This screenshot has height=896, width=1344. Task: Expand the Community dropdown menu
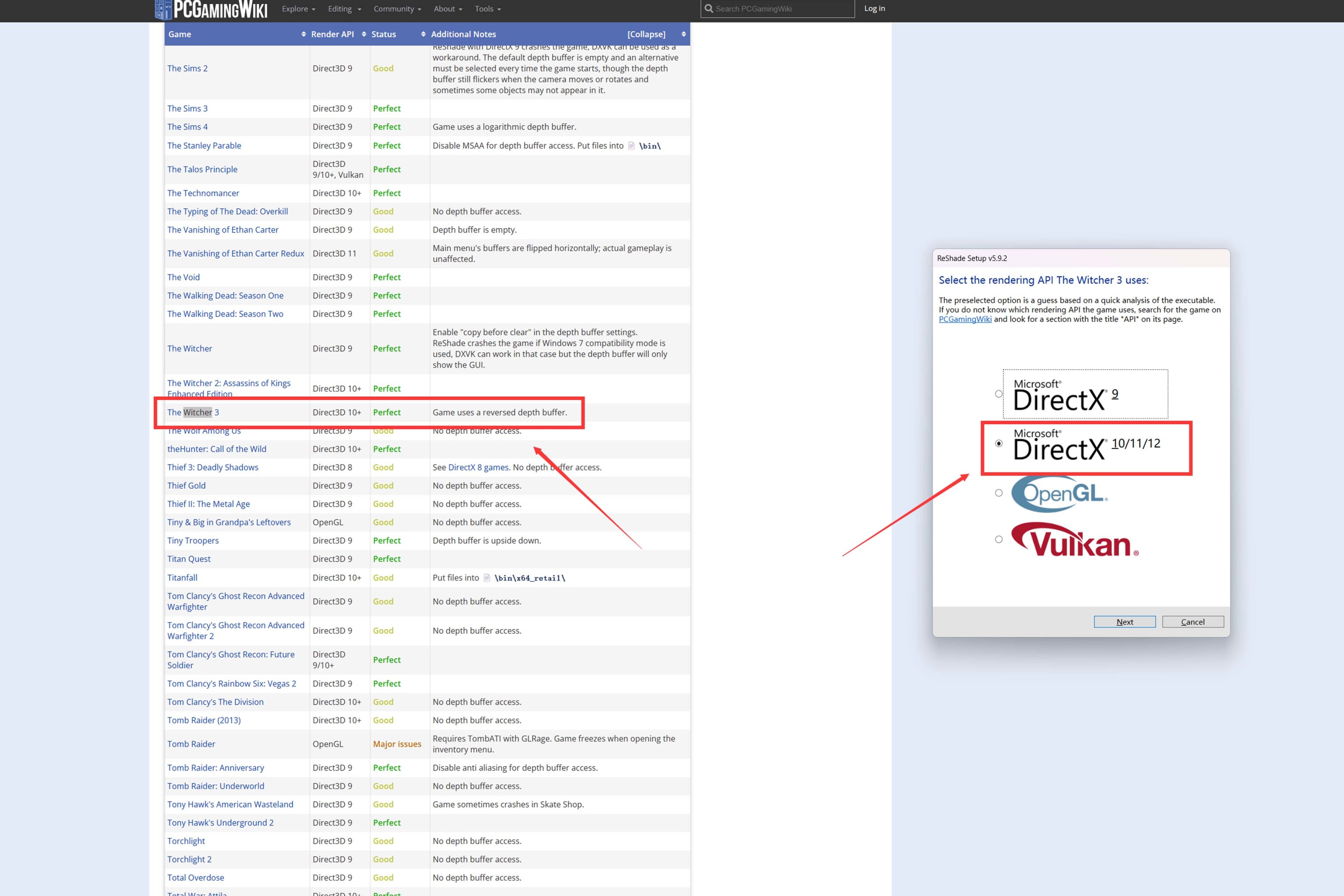point(397,9)
